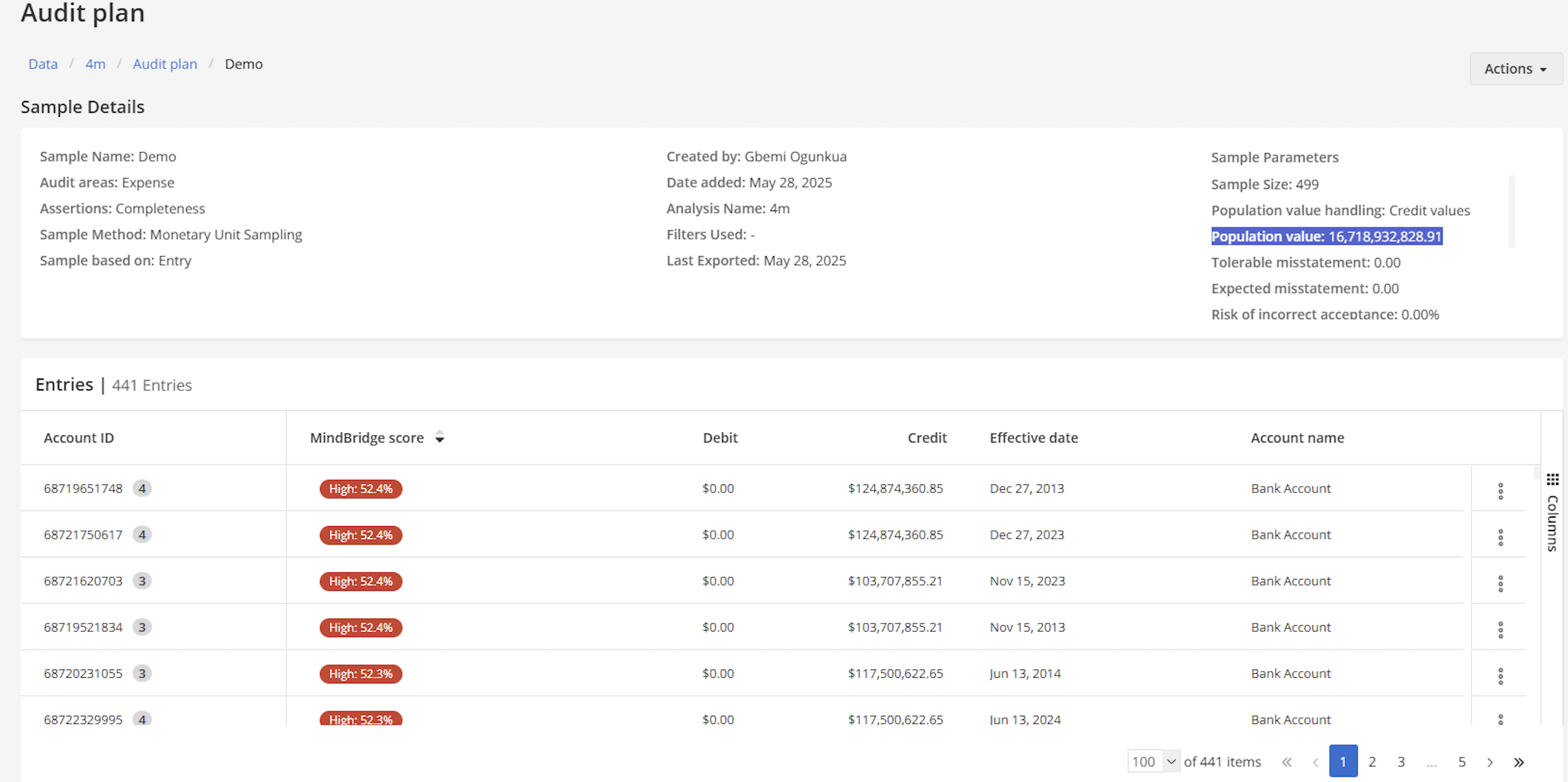Open the page size dropdown showing 100
The height and width of the screenshot is (782, 1568).
pyautogui.click(x=1152, y=761)
